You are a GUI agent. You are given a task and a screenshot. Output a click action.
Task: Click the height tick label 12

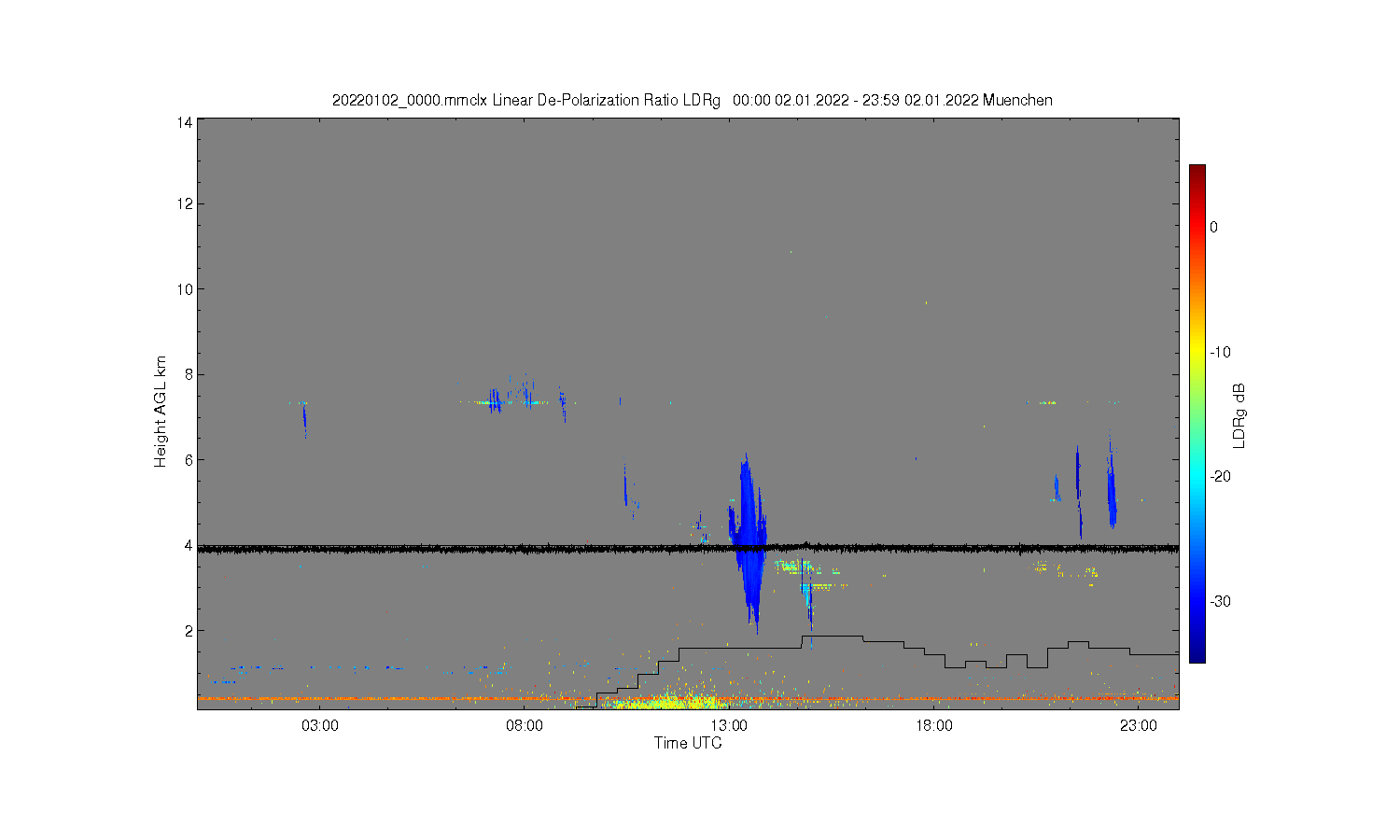coord(185,203)
